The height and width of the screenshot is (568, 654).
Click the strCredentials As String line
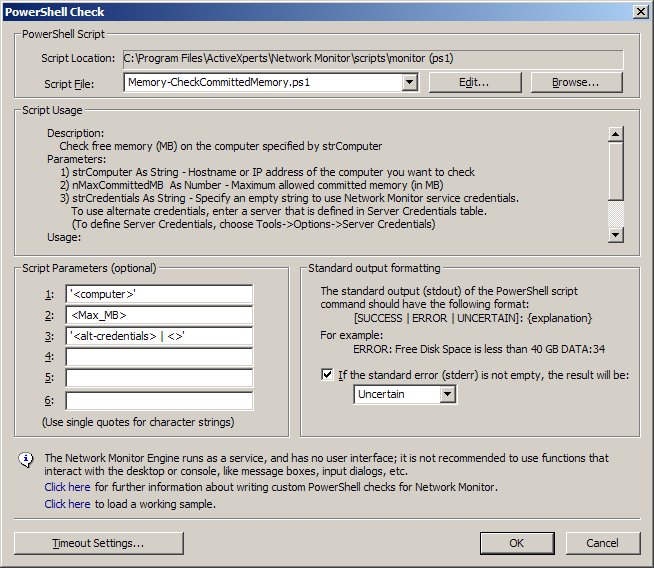[289, 198]
